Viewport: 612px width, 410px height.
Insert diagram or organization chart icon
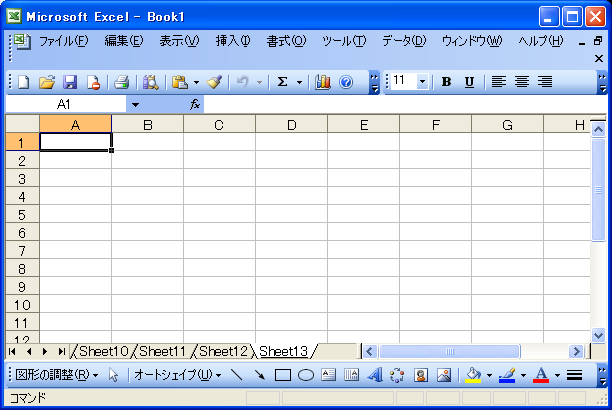[397, 375]
